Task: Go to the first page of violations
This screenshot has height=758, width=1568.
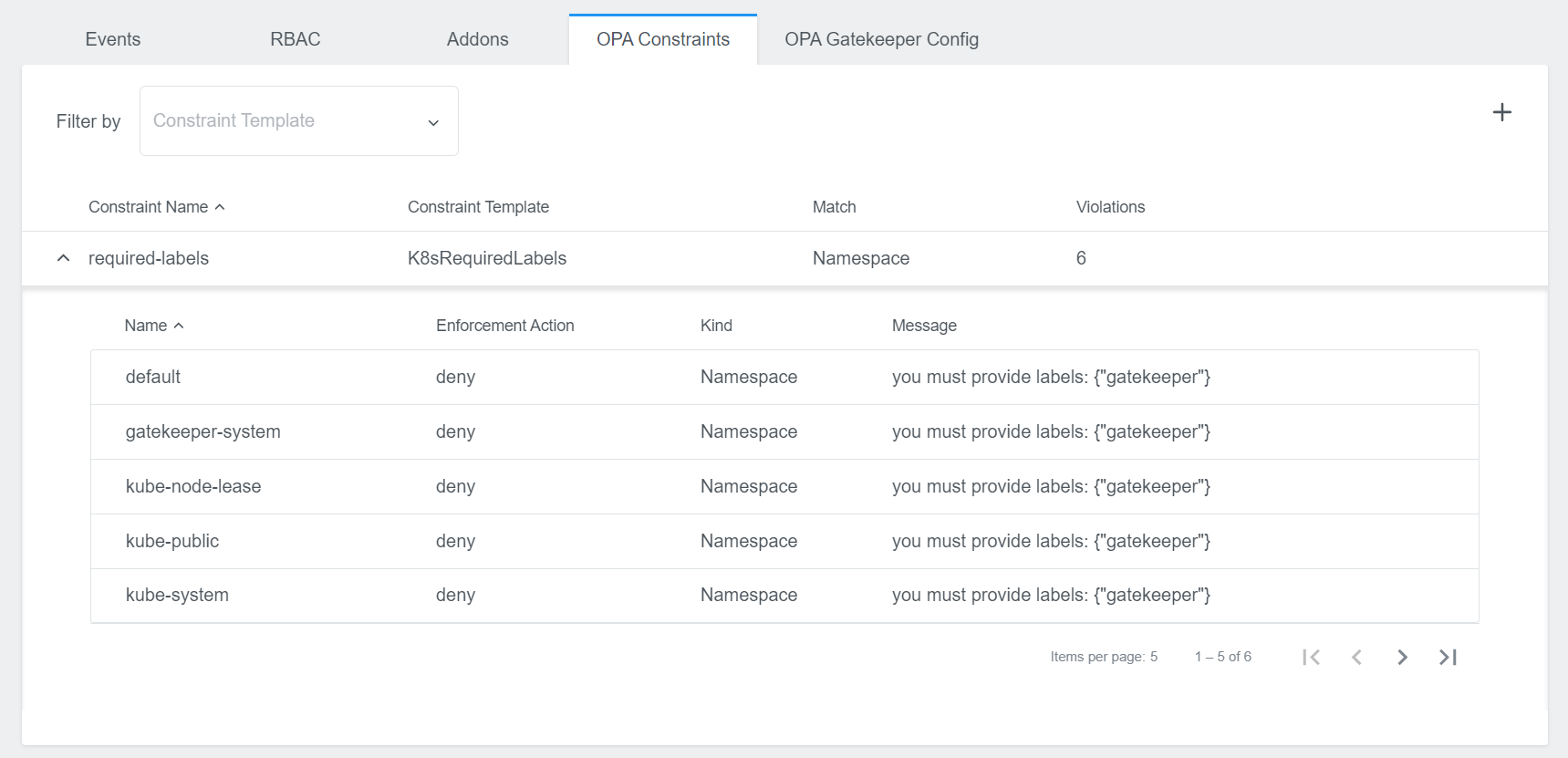Action: click(x=1311, y=657)
